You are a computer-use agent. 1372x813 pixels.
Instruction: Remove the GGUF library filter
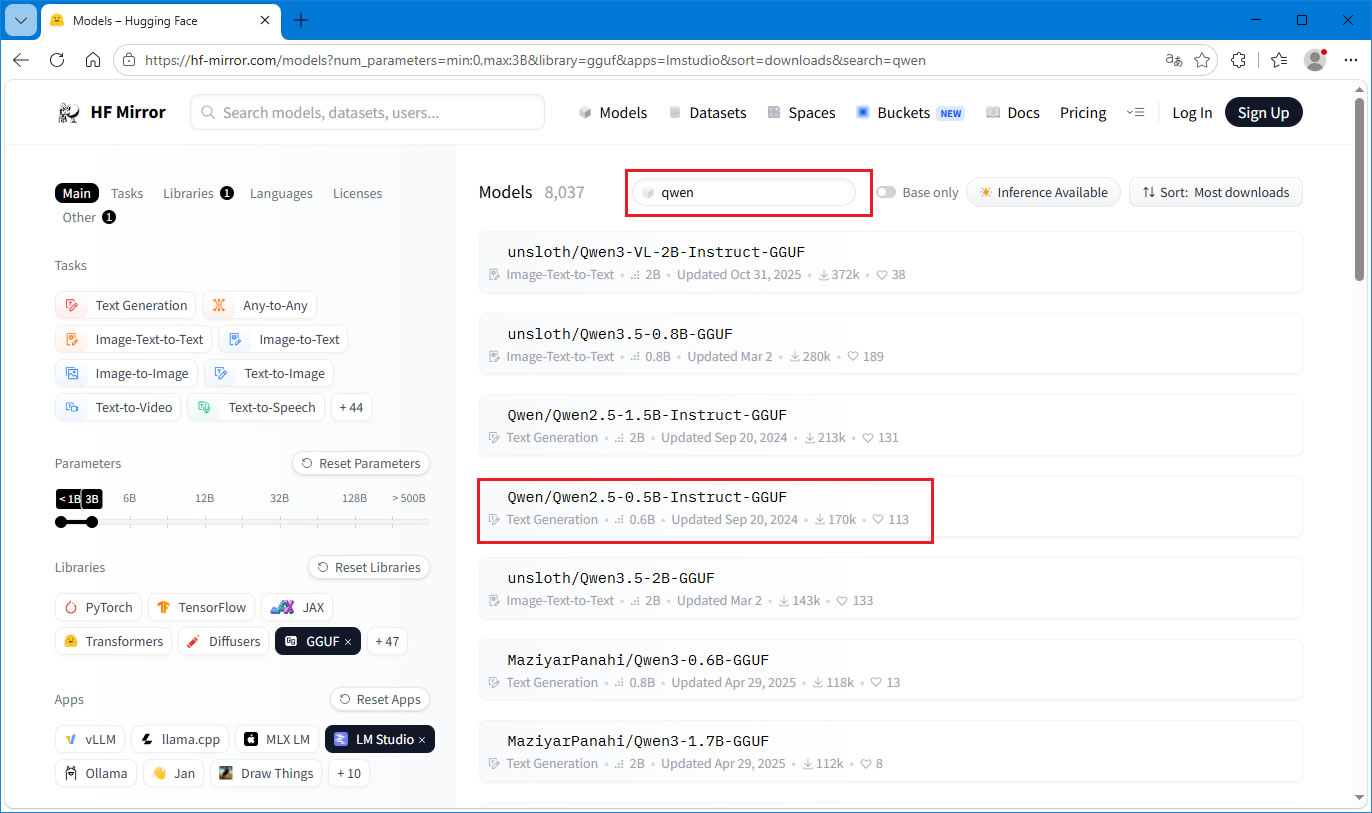[x=348, y=641]
